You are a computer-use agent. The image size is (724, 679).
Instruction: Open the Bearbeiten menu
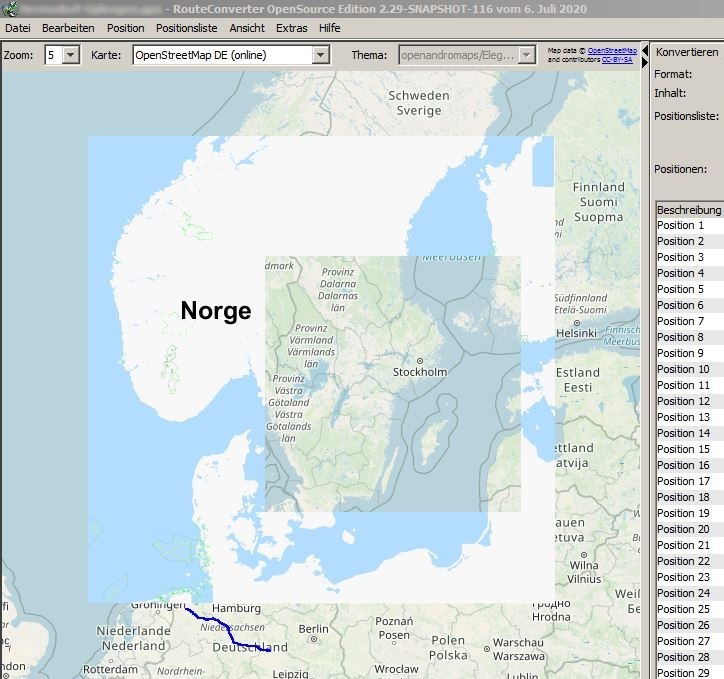click(x=68, y=28)
